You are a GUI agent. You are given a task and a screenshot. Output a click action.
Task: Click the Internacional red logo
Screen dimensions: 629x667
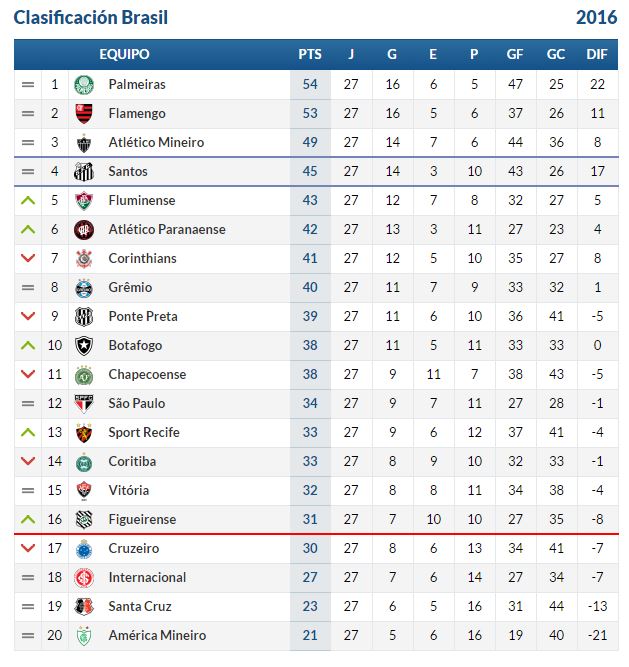(x=84, y=577)
